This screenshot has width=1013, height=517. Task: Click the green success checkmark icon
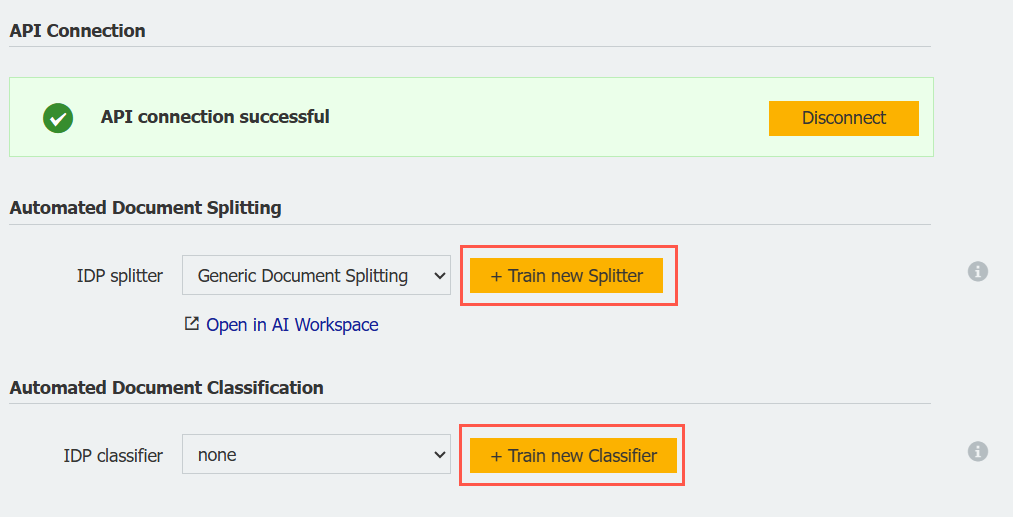[58, 118]
